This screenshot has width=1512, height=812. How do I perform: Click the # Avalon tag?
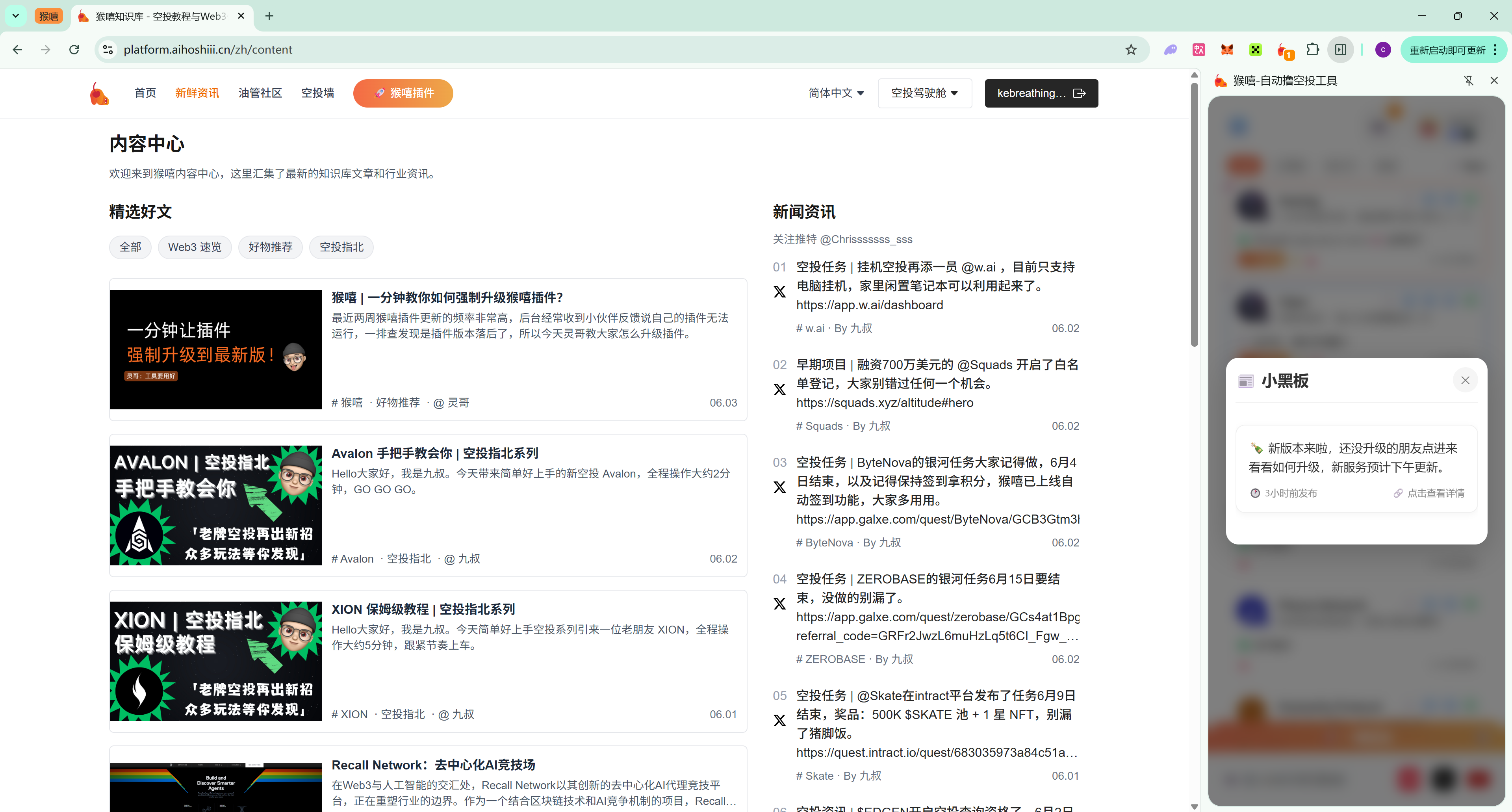pyautogui.click(x=352, y=559)
